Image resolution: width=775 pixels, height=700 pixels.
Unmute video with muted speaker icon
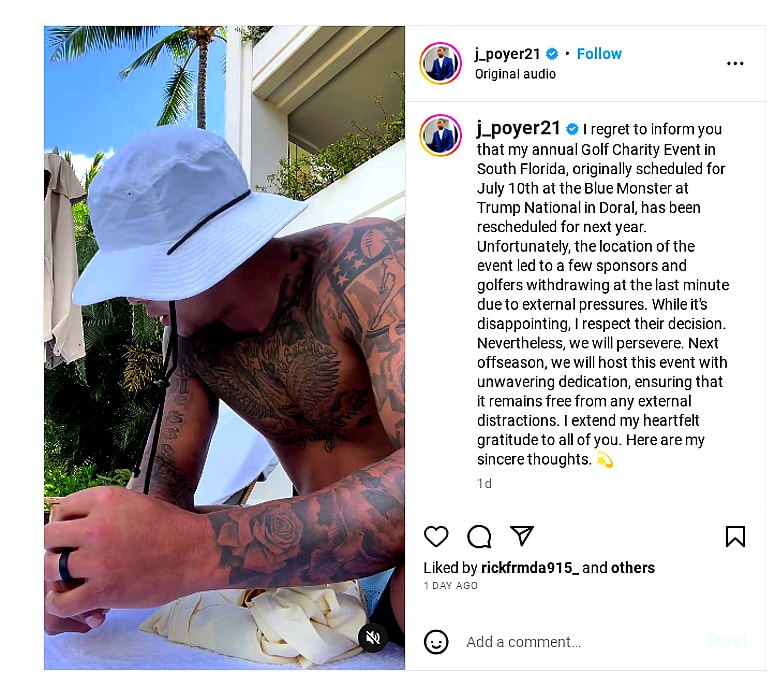click(373, 638)
